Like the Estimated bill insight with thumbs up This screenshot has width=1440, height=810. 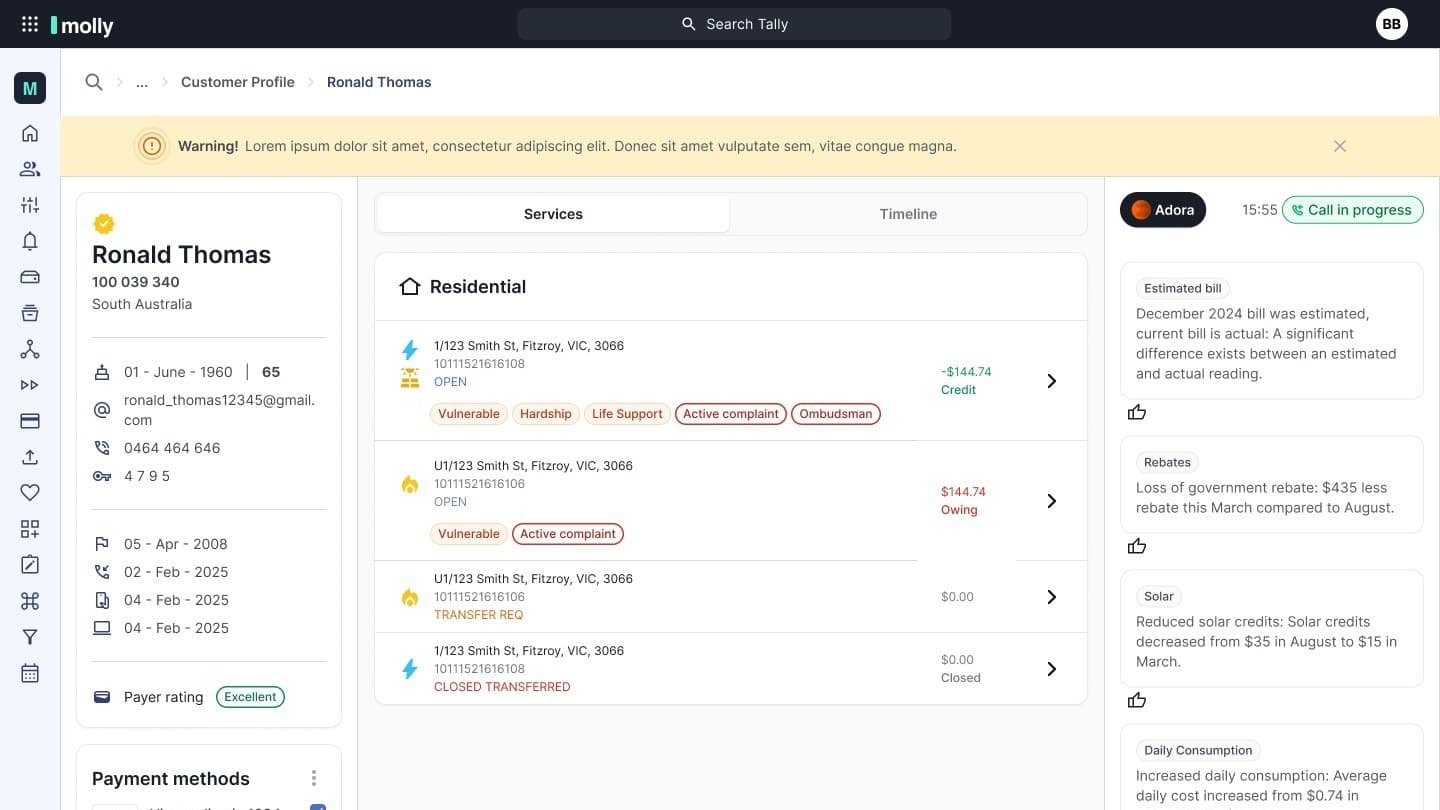click(x=1137, y=412)
